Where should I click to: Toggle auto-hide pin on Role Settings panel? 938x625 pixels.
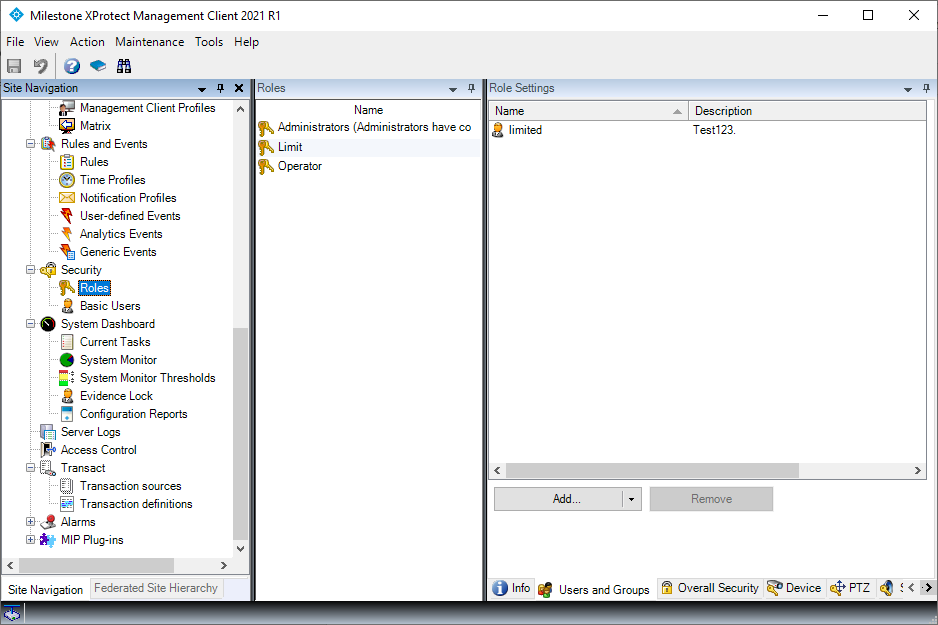pos(926,88)
